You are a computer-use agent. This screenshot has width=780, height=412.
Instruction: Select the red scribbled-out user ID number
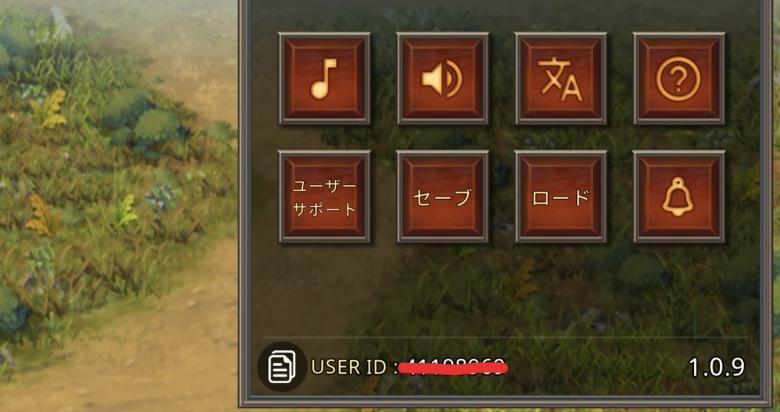point(454,367)
